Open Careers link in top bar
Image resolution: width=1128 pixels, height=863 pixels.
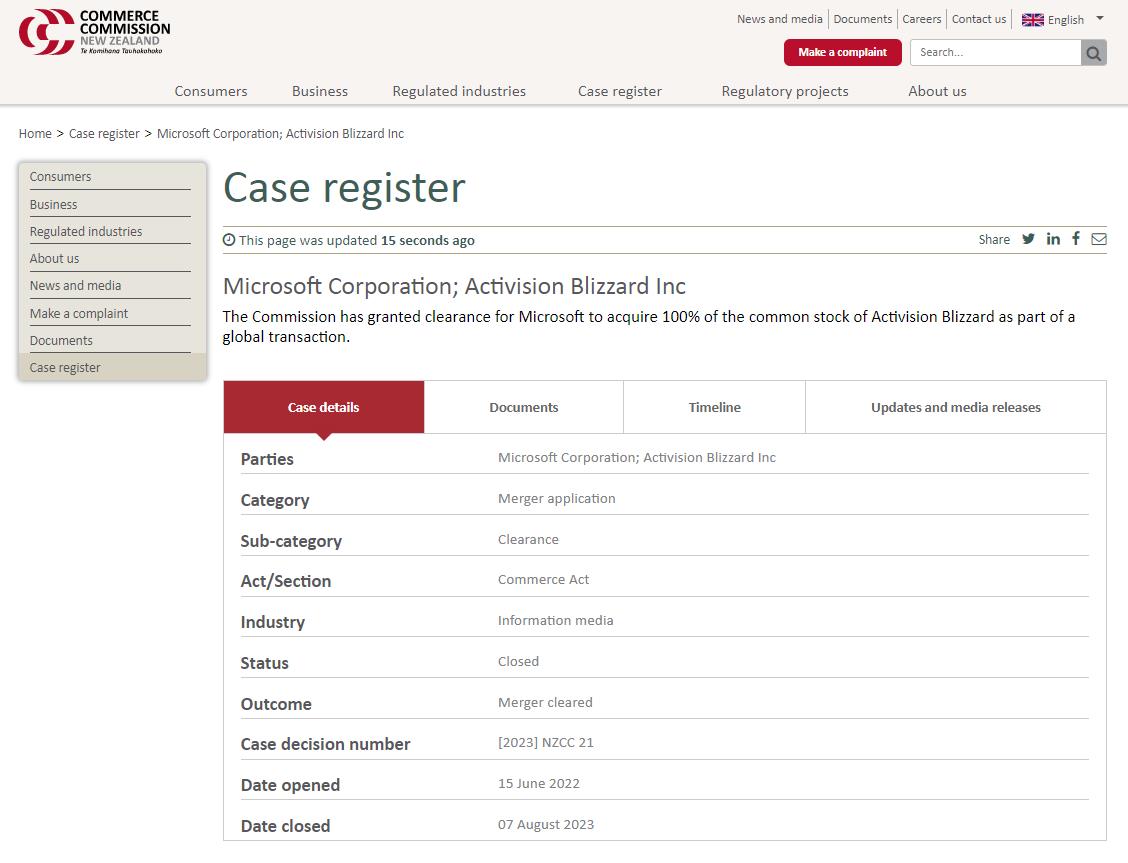pyautogui.click(x=921, y=19)
